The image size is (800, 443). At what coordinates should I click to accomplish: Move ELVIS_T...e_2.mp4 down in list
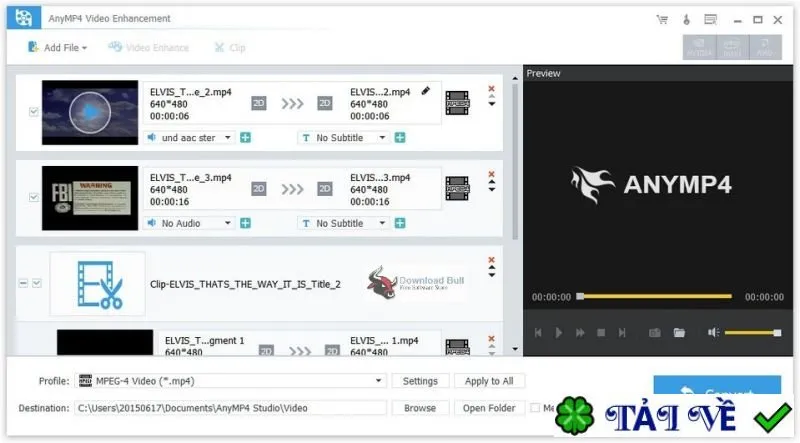(491, 104)
